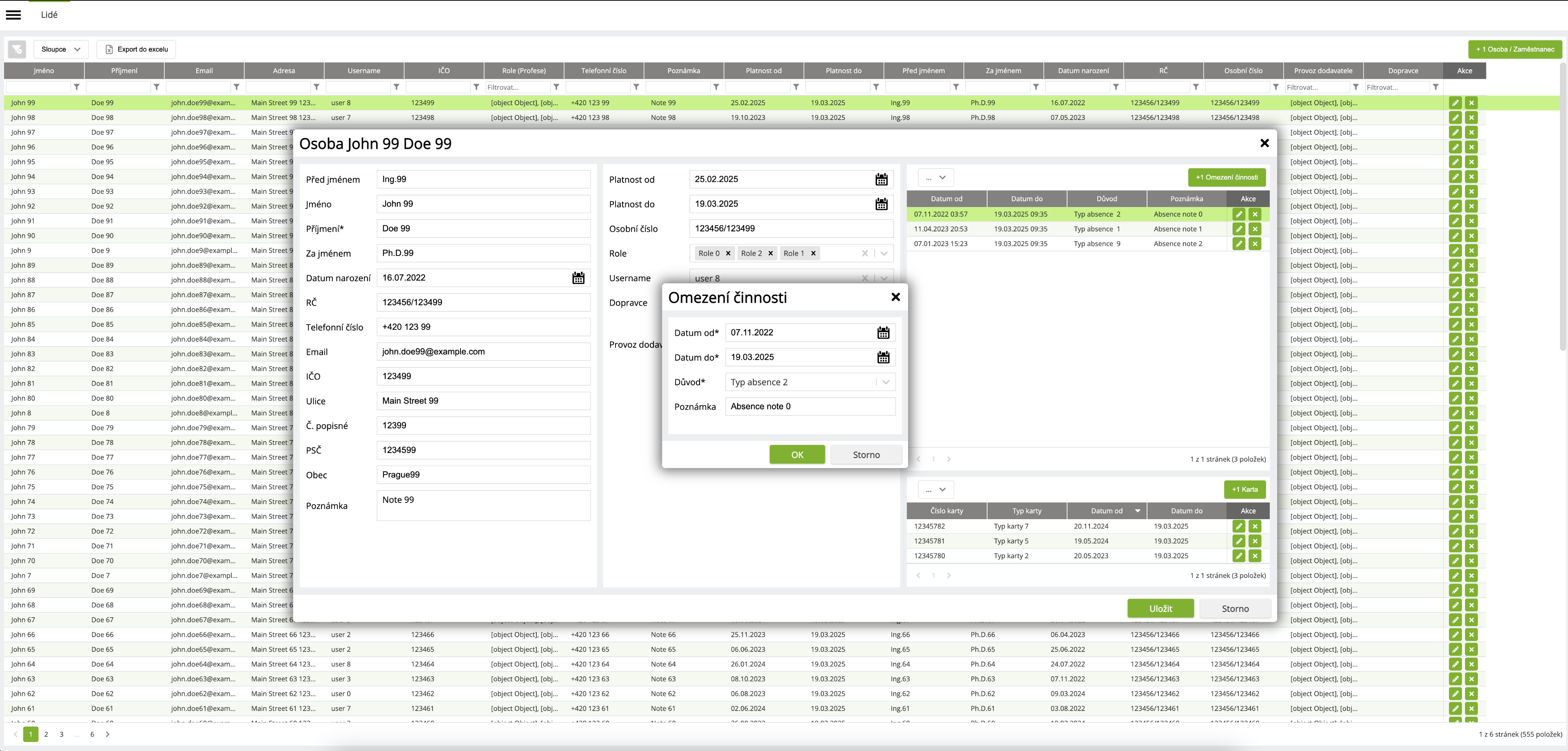Click the clear filters funnel icon
This screenshot has height=751, width=1568.
click(17, 49)
